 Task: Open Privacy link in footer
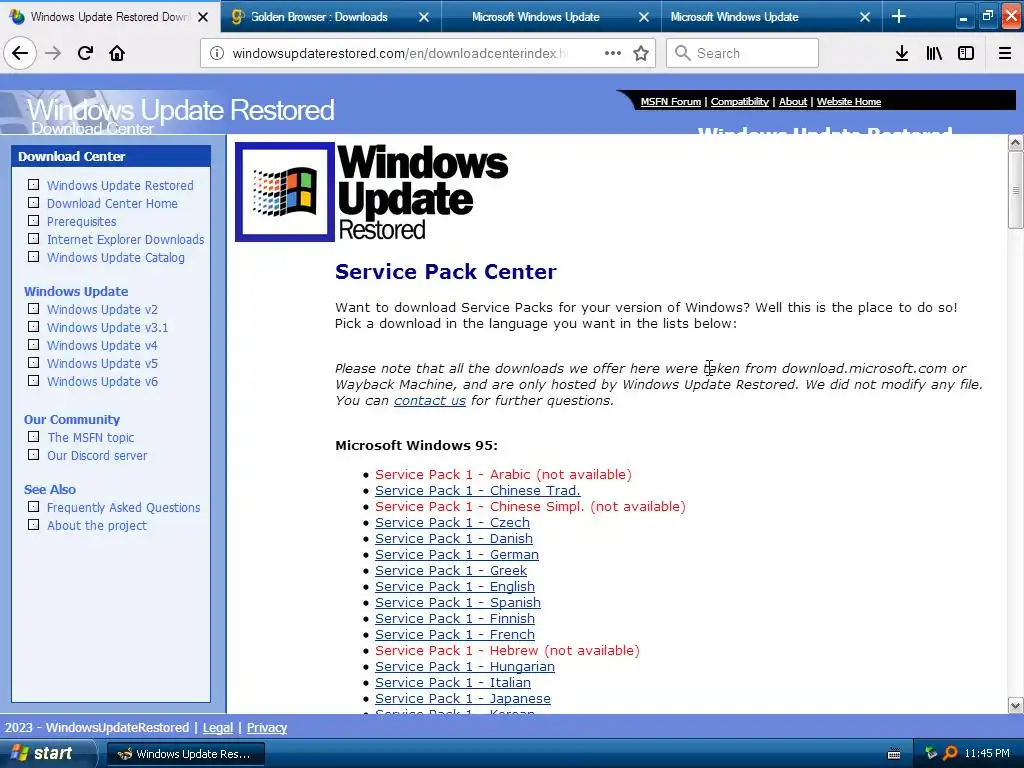(x=266, y=728)
